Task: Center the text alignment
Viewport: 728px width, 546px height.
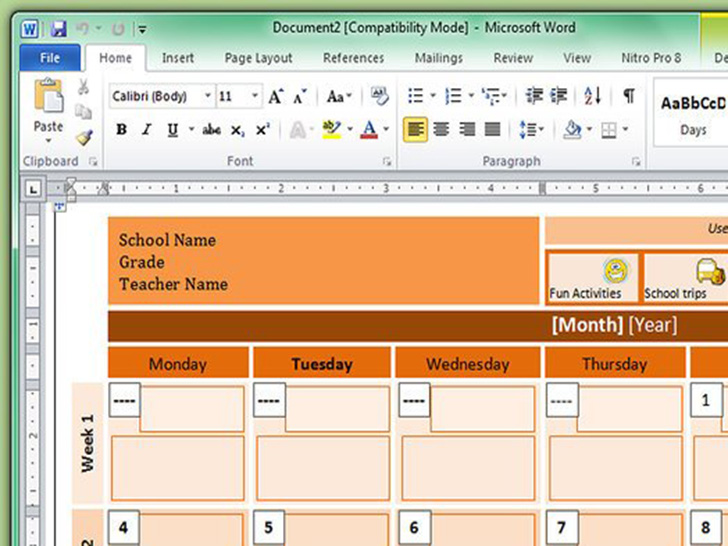Action: 441,130
